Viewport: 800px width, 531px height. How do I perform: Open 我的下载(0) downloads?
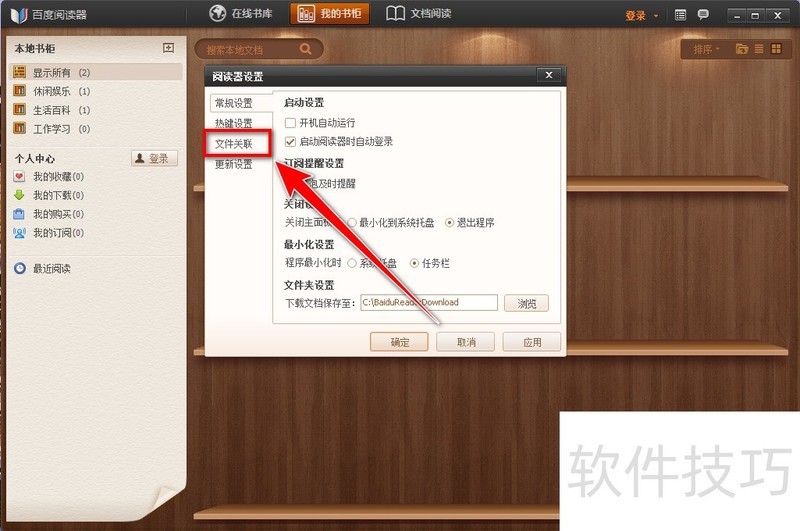[x=58, y=195]
